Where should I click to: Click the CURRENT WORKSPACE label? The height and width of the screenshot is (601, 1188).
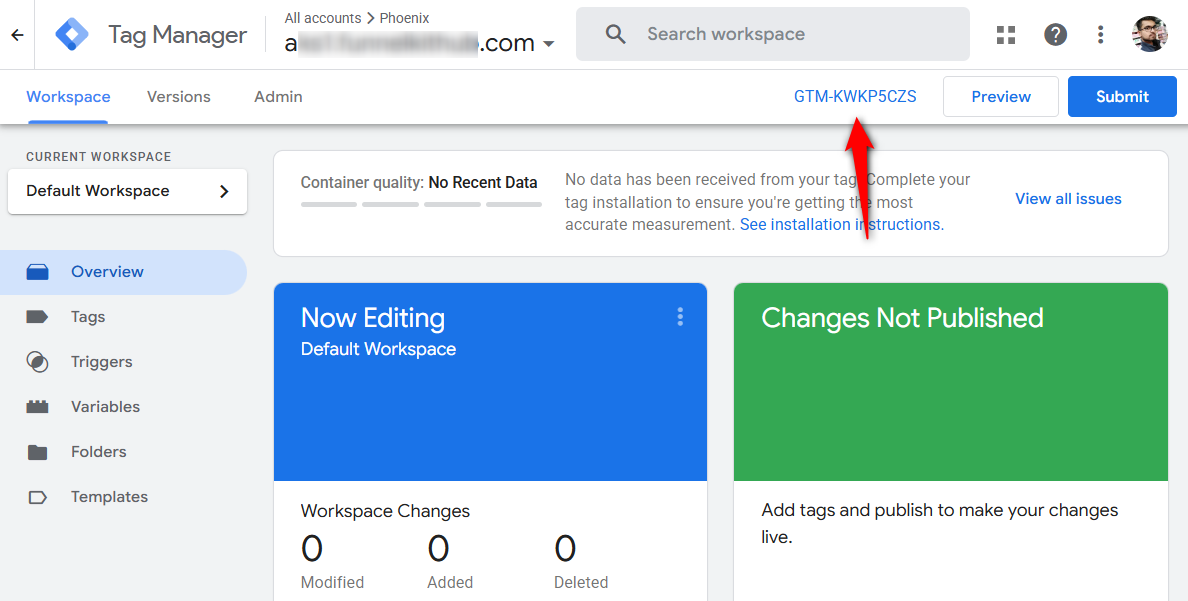click(98, 157)
